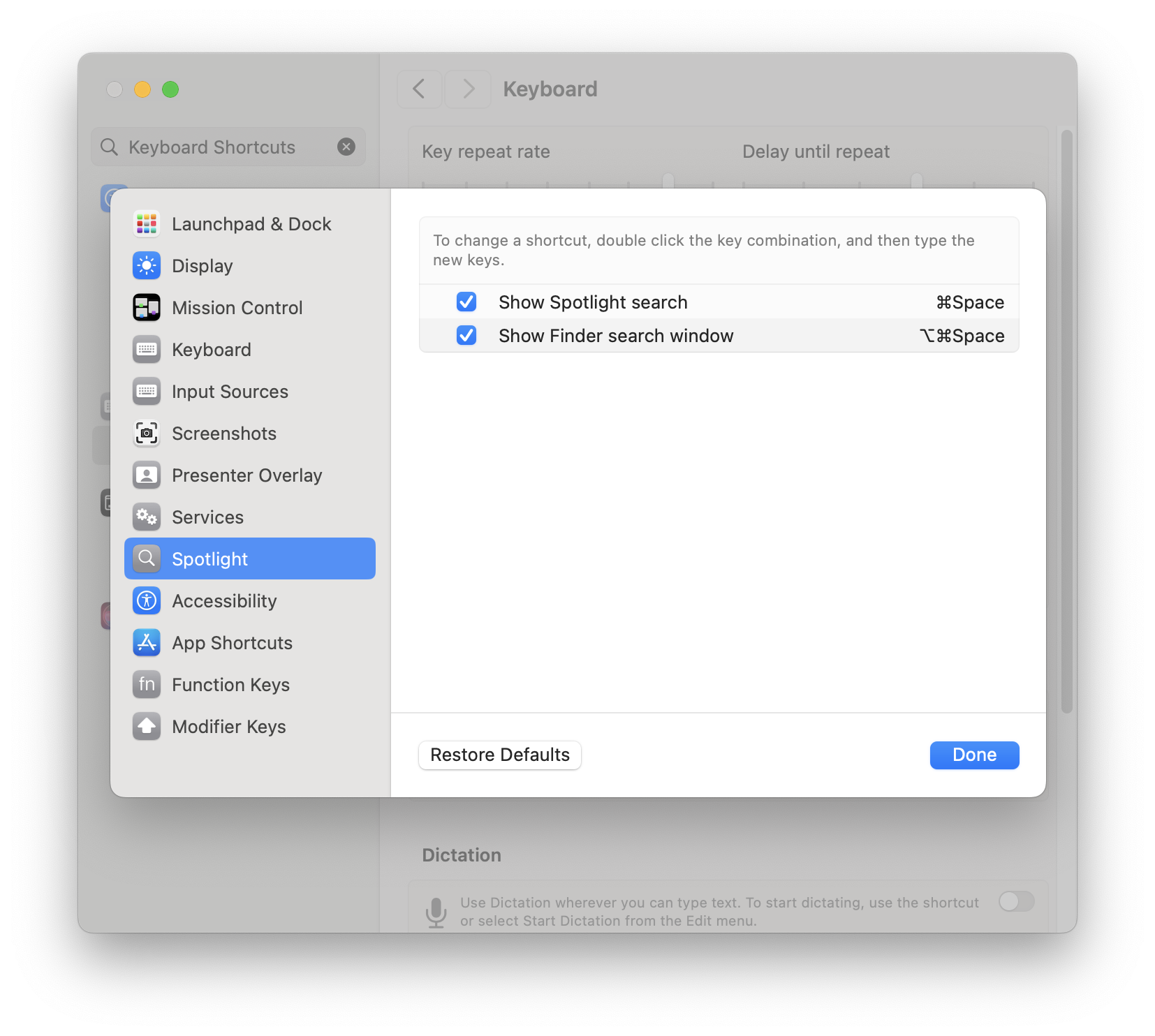Click the ⌥⌘Space shortcut key combination
This screenshot has width=1155, height=1036.
[x=962, y=336]
